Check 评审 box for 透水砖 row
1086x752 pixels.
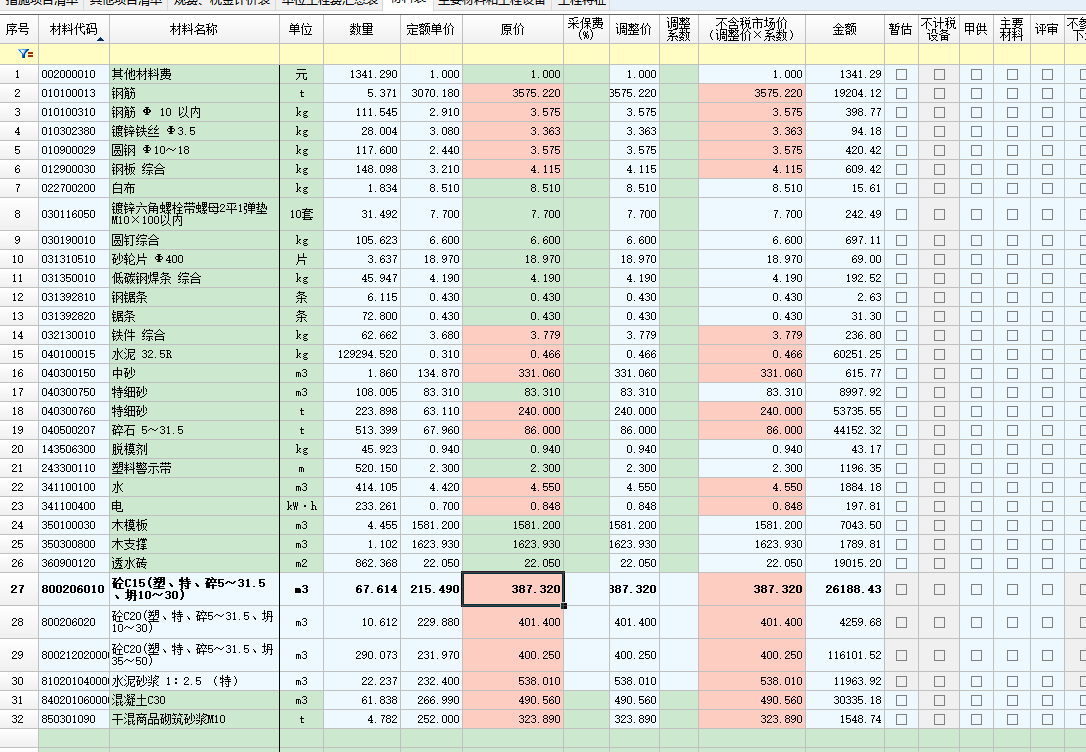click(x=1047, y=563)
